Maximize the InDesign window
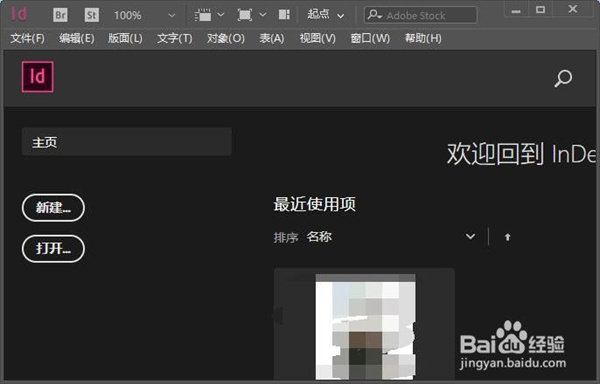The width and height of the screenshot is (600, 384). pyautogui.click(x=540, y=9)
